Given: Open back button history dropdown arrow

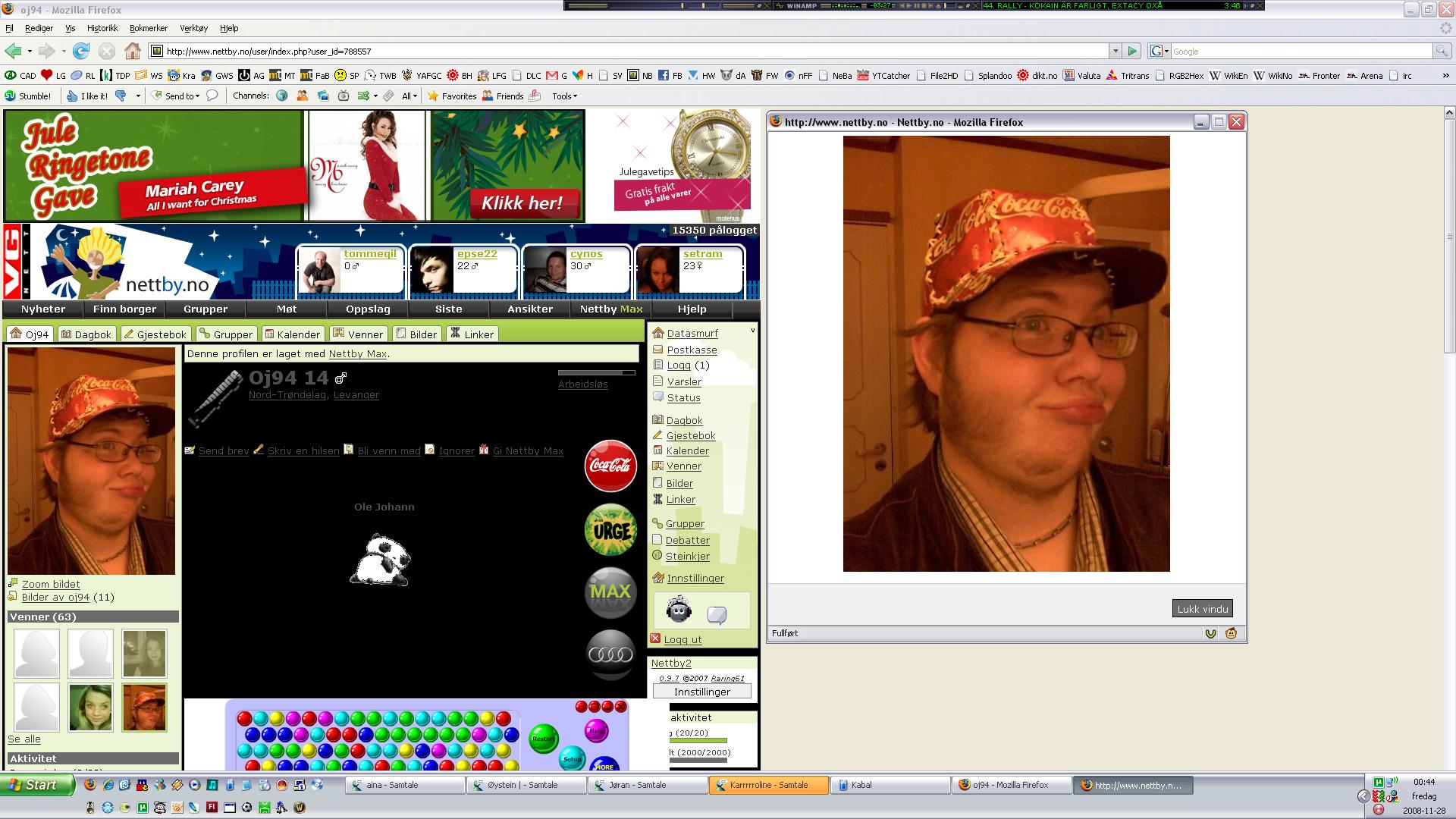Looking at the screenshot, I should point(30,51).
